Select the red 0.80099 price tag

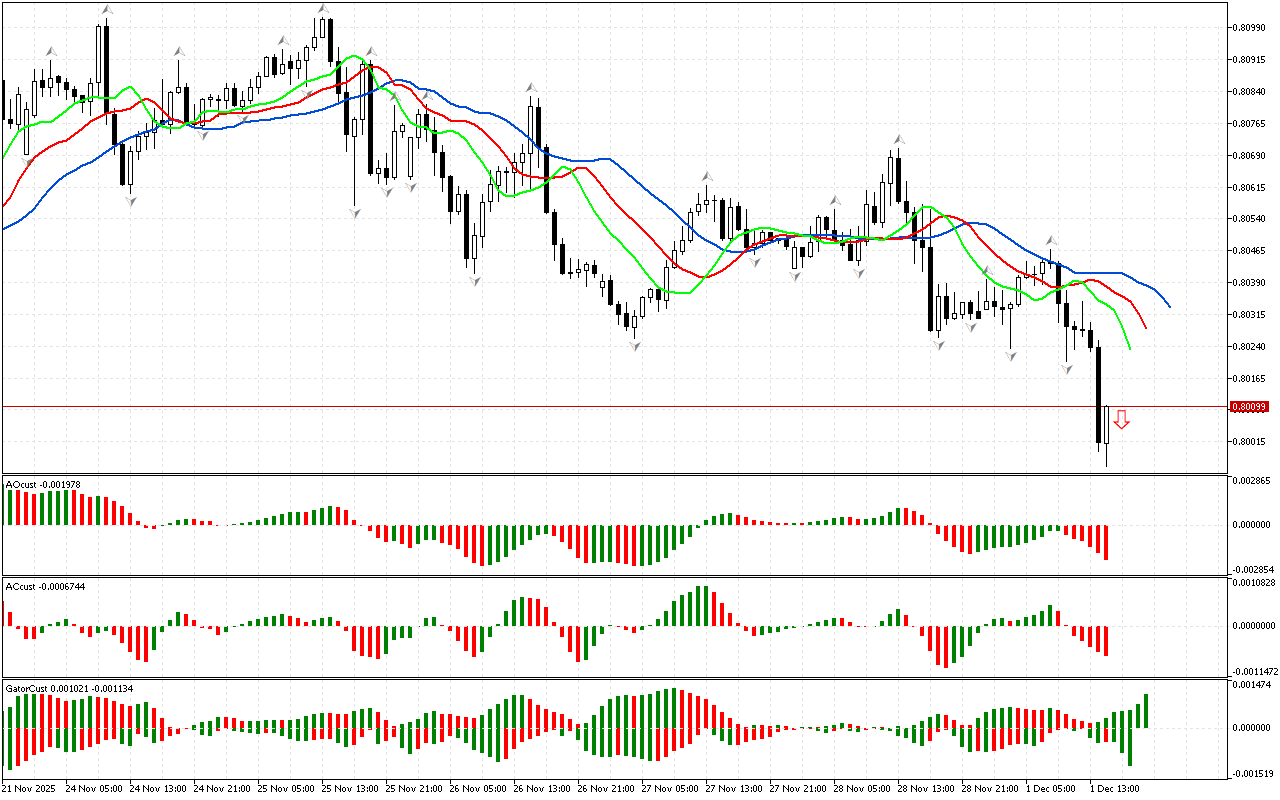1249,407
